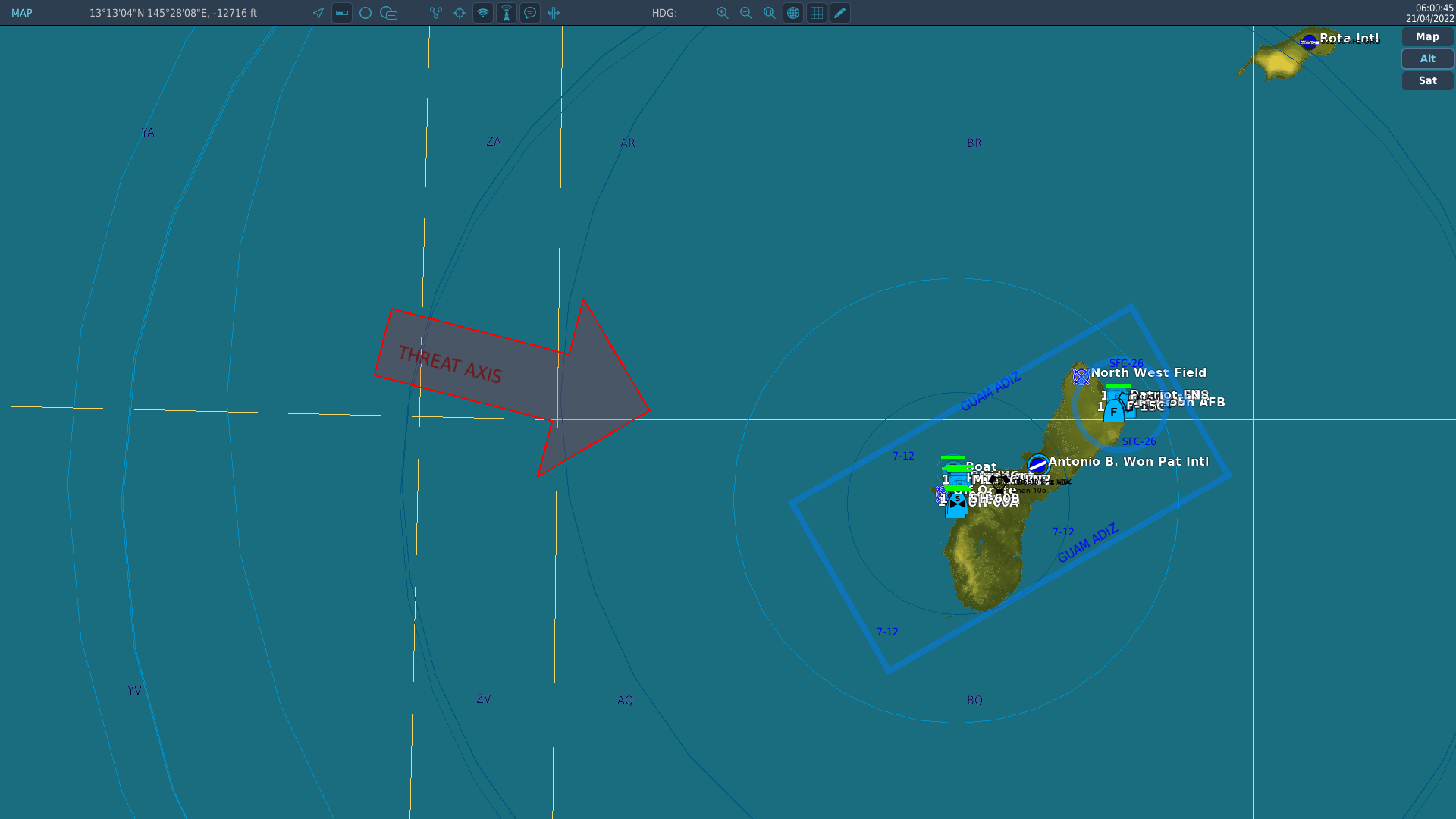Select the circle drawing tool
The image size is (1456, 819).
365,13
